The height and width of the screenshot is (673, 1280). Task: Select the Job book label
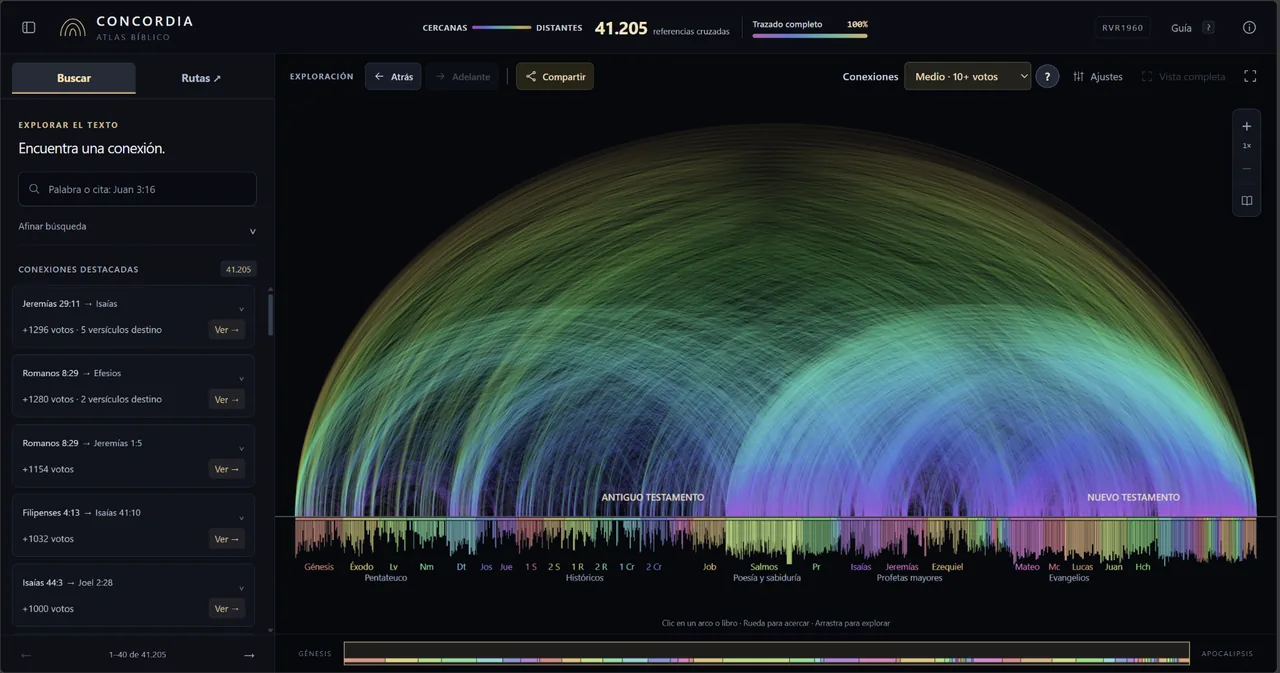click(x=709, y=567)
